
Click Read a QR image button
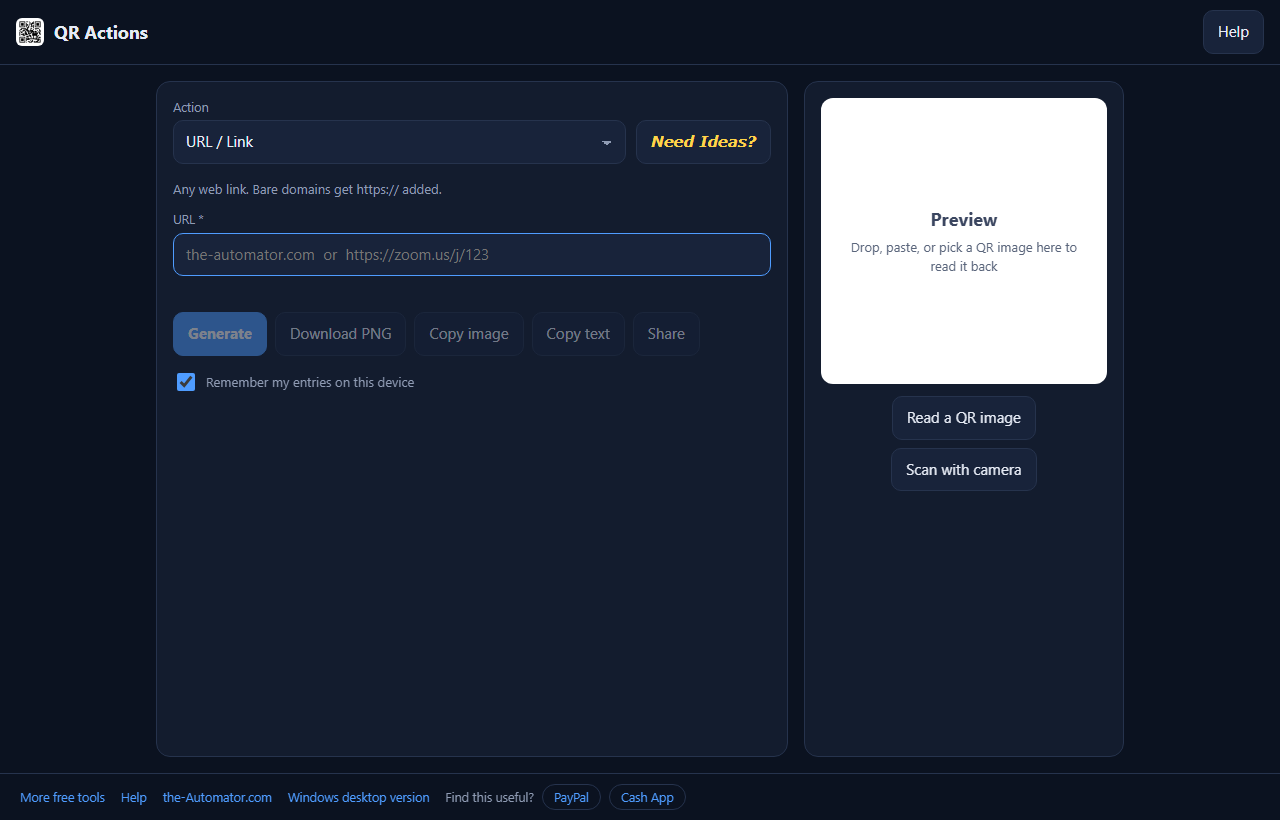[964, 418]
